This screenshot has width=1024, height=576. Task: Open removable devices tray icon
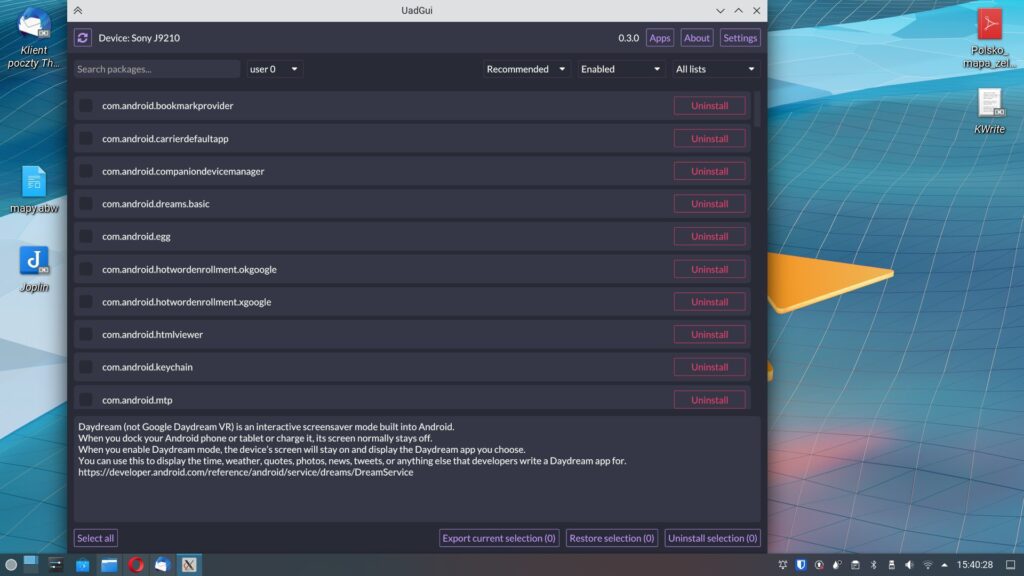(x=891, y=565)
